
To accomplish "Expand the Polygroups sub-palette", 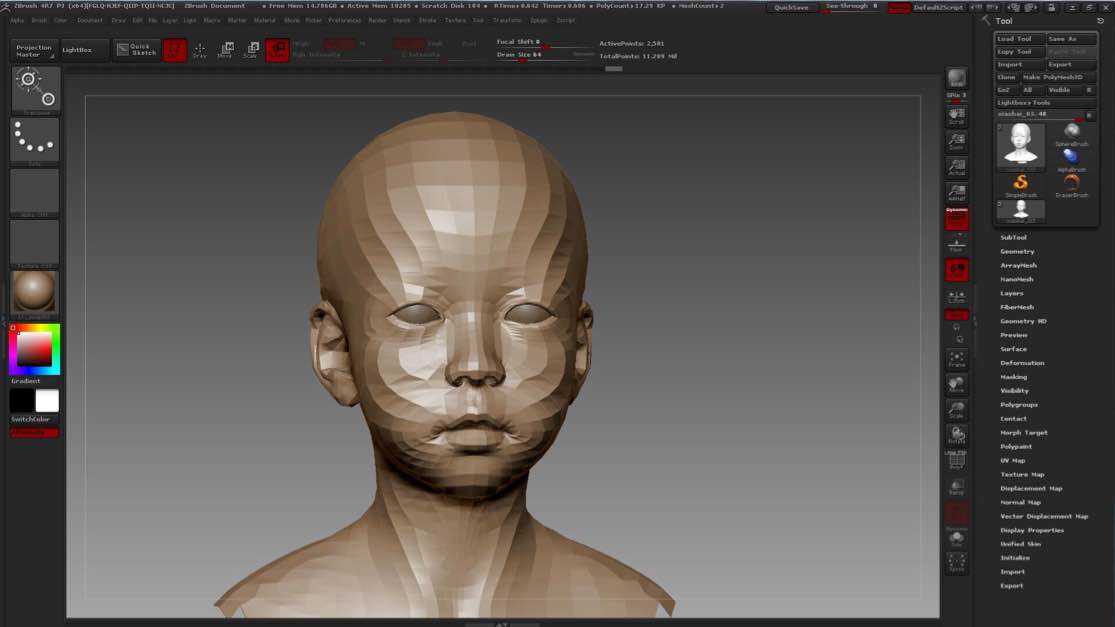I will [1019, 404].
